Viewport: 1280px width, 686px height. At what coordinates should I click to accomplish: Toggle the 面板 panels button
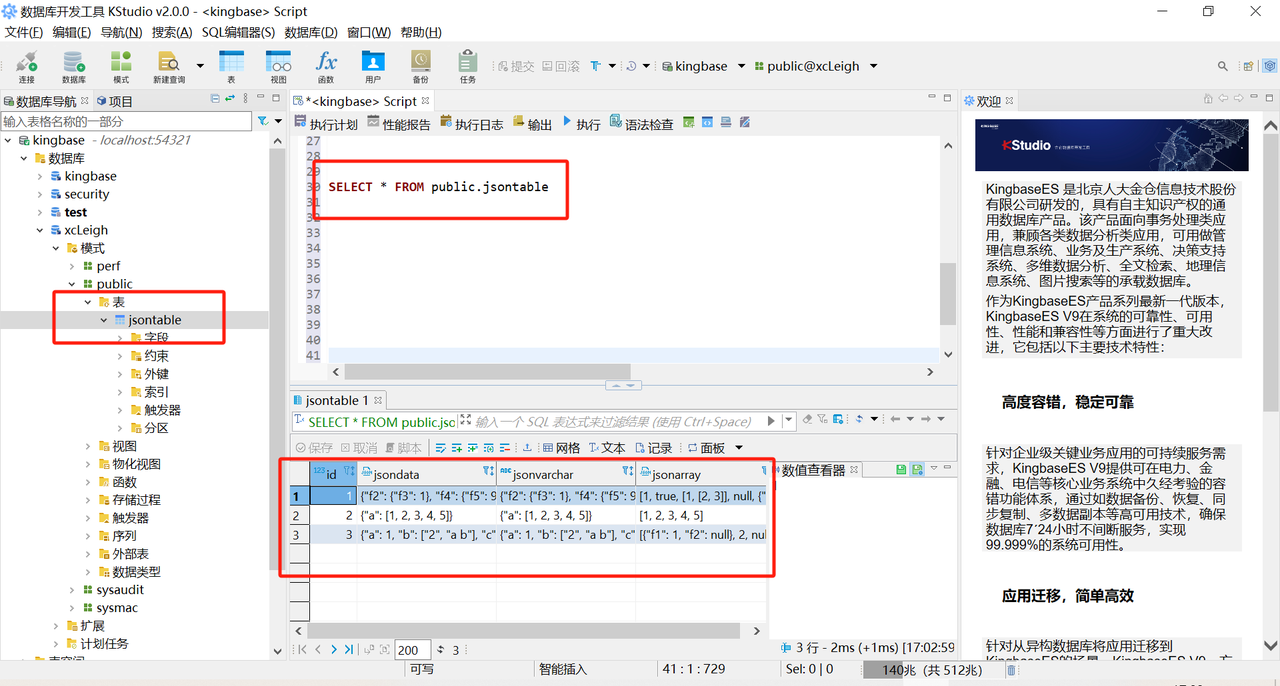point(706,448)
